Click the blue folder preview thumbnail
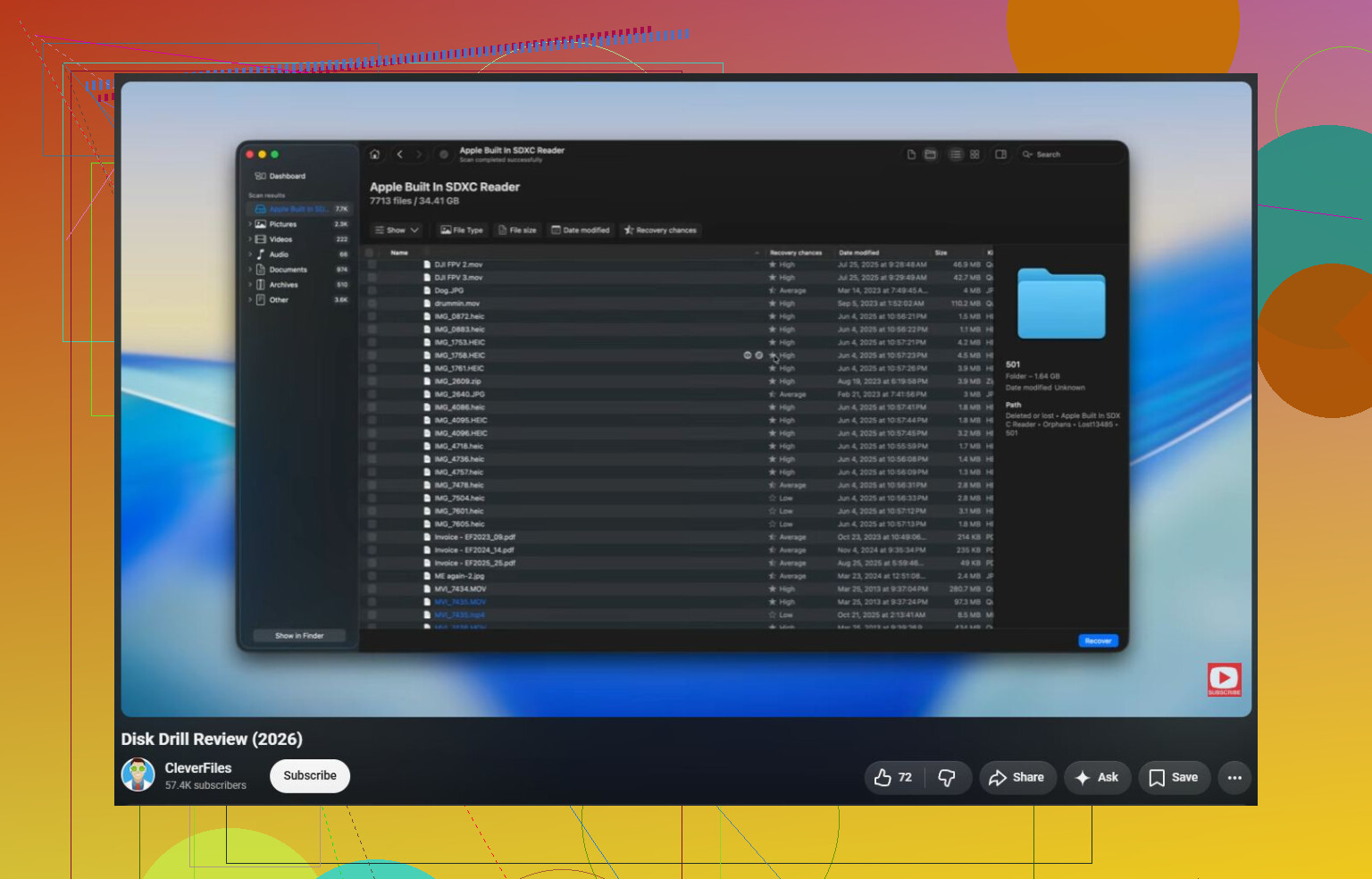 tap(1061, 304)
